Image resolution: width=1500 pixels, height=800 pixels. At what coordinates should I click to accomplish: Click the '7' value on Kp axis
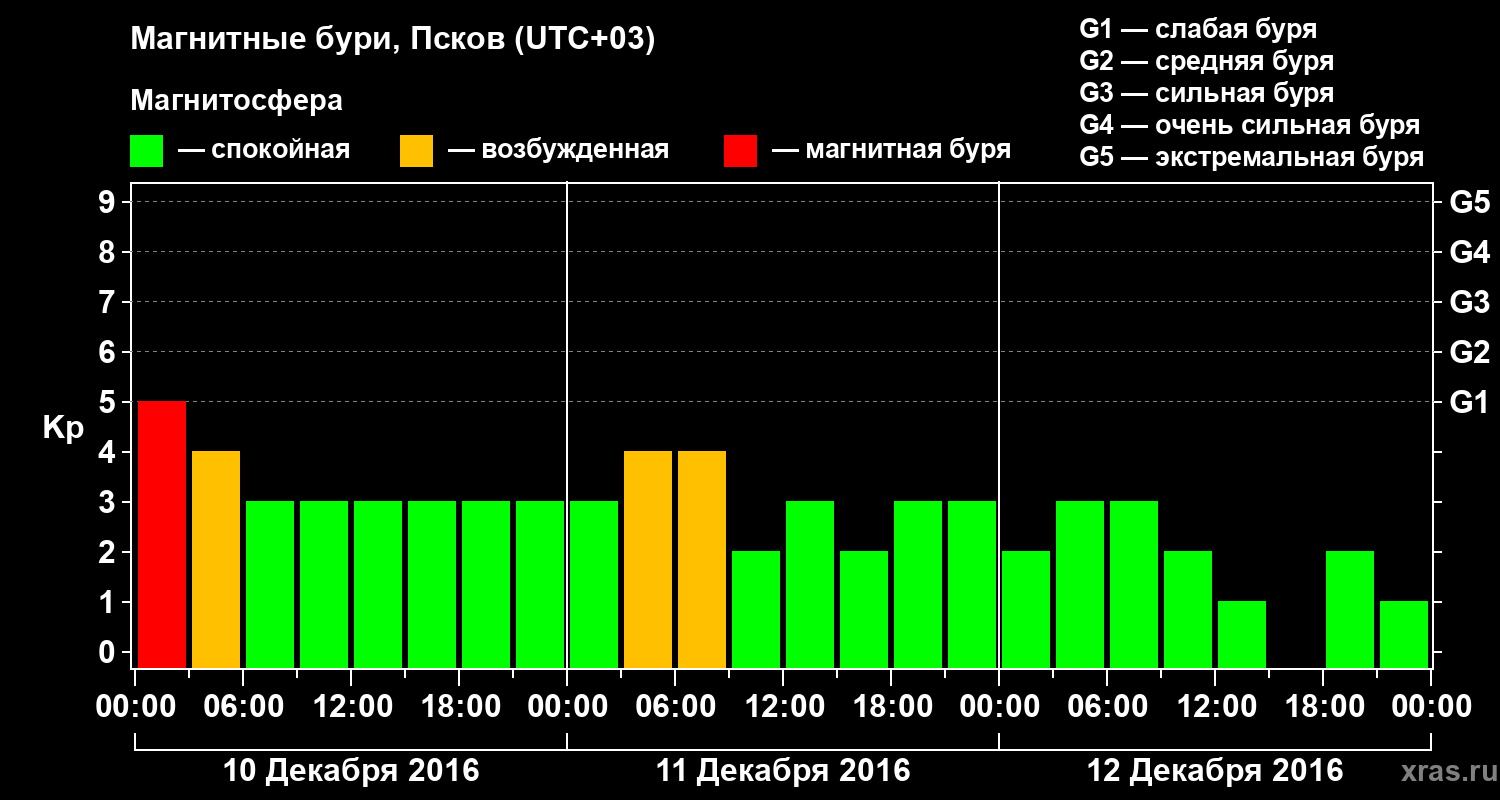click(x=109, y=302)
